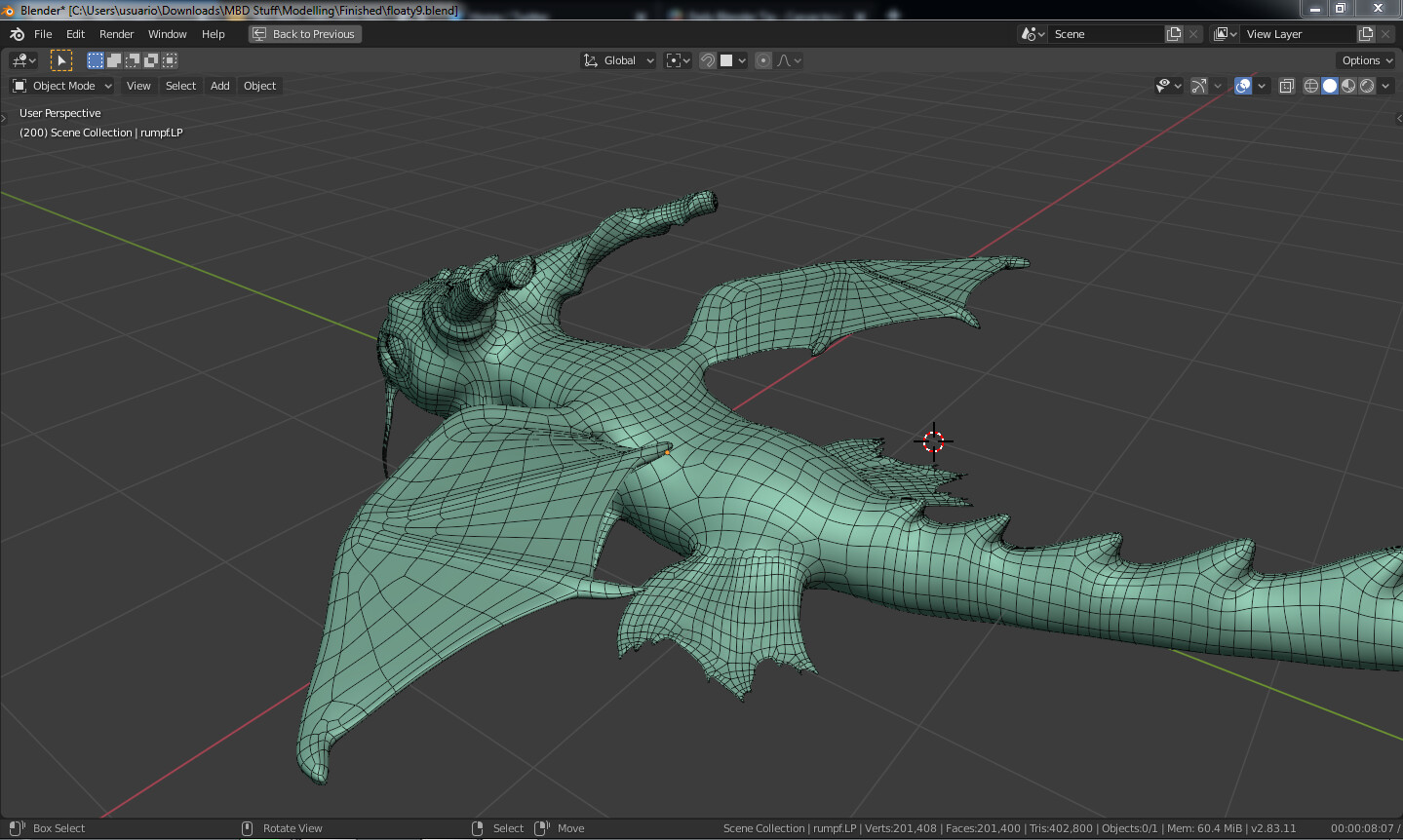Browse view layers icon
This screenshot has height=840, width=1403.
[1226, 34]
